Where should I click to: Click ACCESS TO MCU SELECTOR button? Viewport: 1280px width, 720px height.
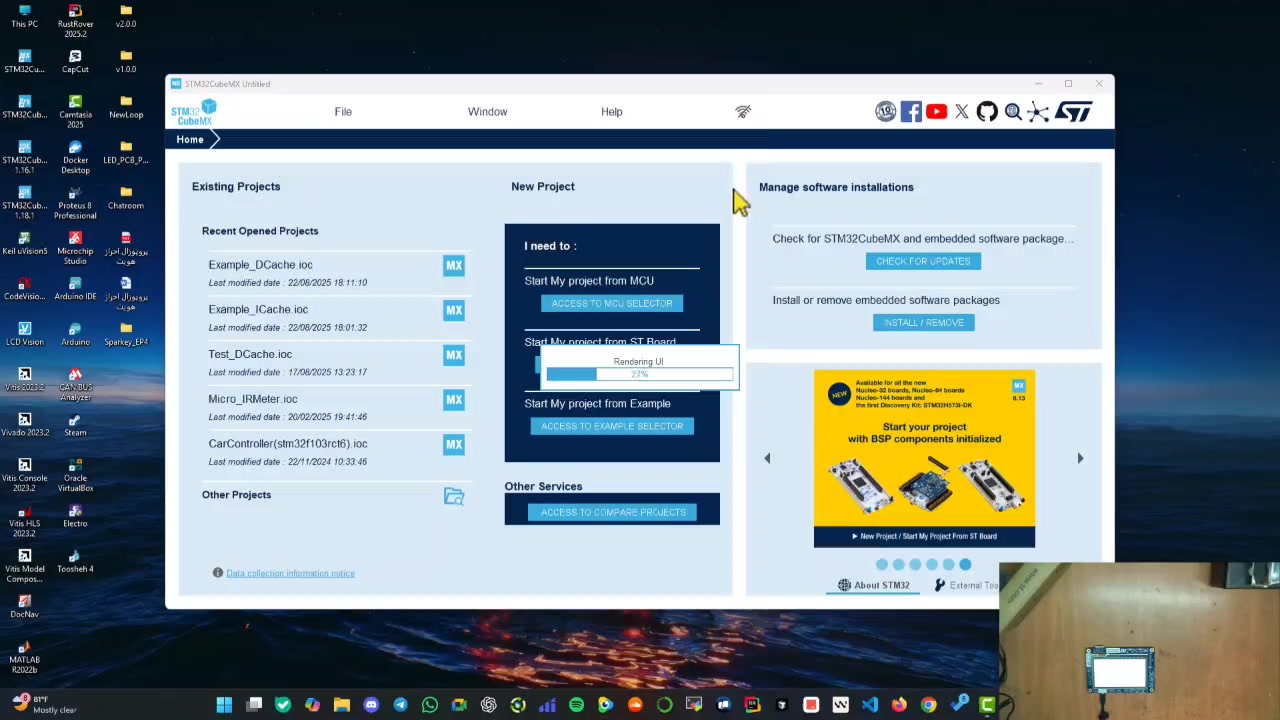[612, 304]
